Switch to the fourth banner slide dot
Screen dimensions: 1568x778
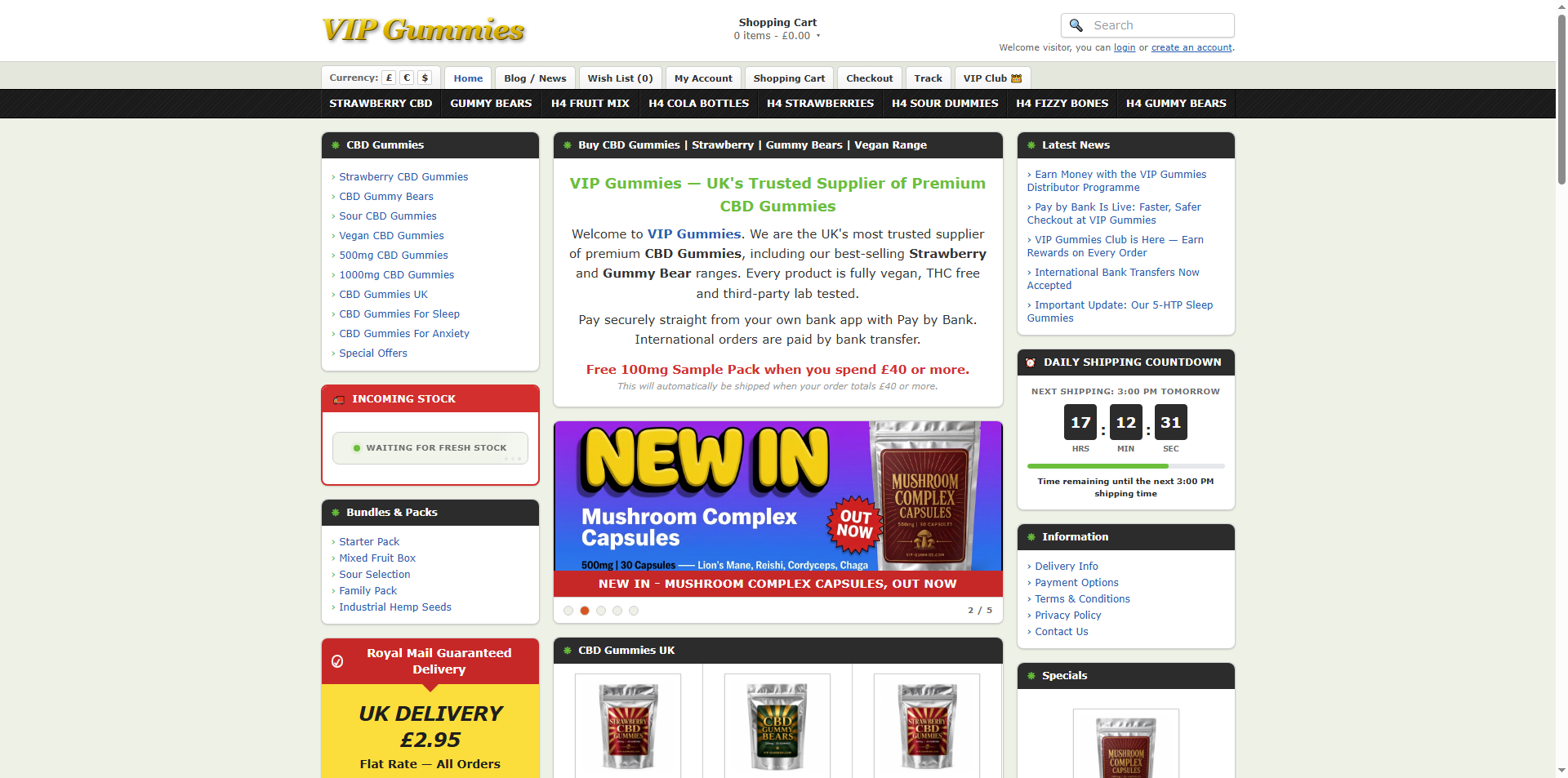click(617, 611)
